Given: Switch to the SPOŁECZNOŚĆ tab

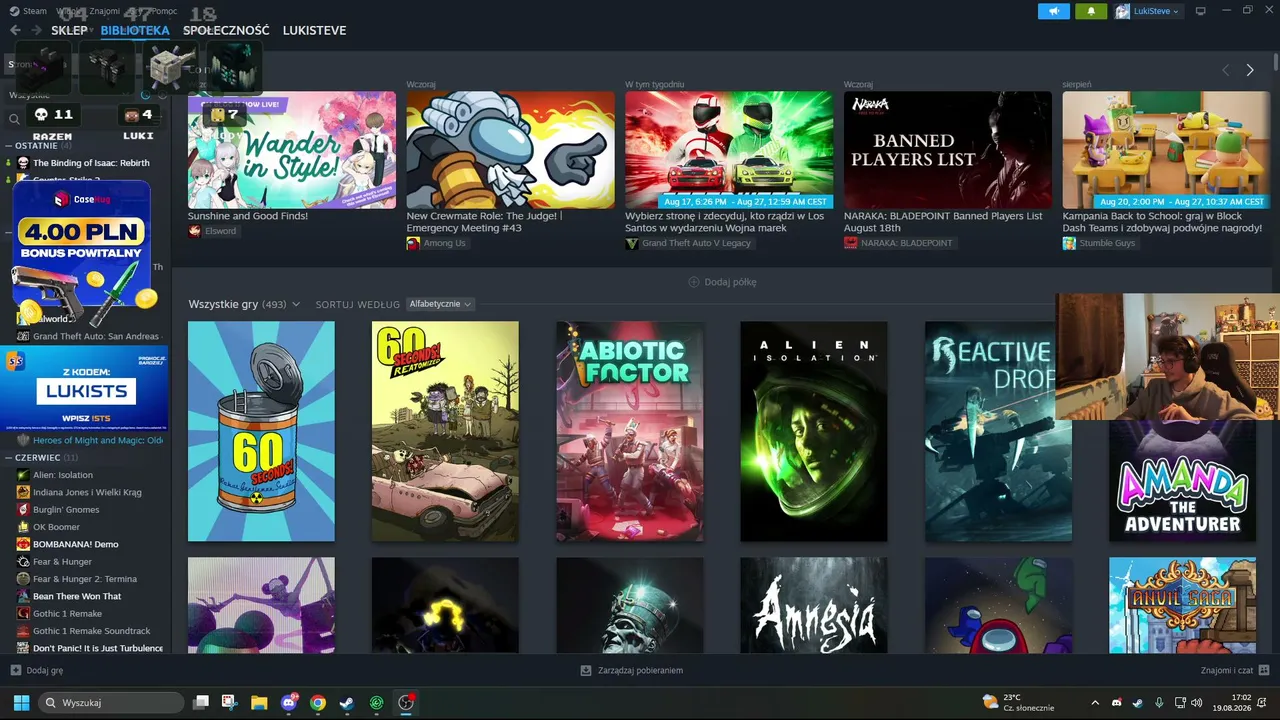Looking at the screenshot, I should pyautogui.click(x=226, y=30).
